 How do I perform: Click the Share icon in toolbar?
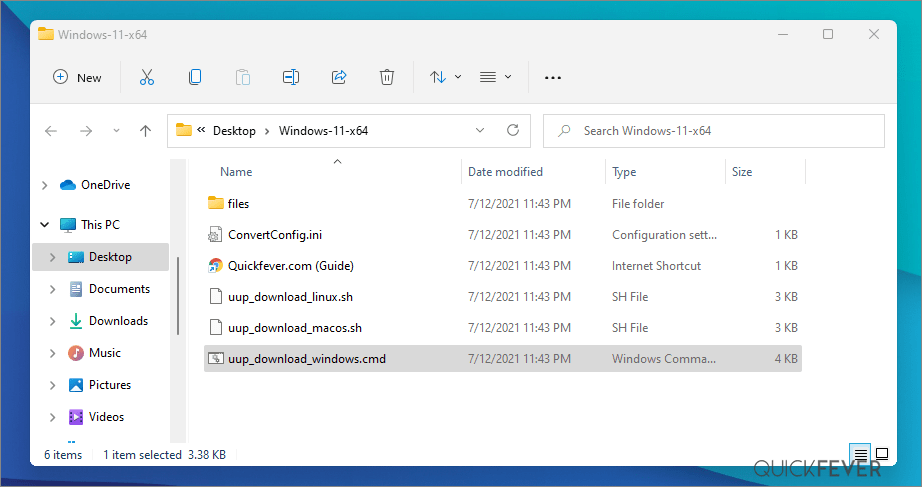[x=339, y=77]
